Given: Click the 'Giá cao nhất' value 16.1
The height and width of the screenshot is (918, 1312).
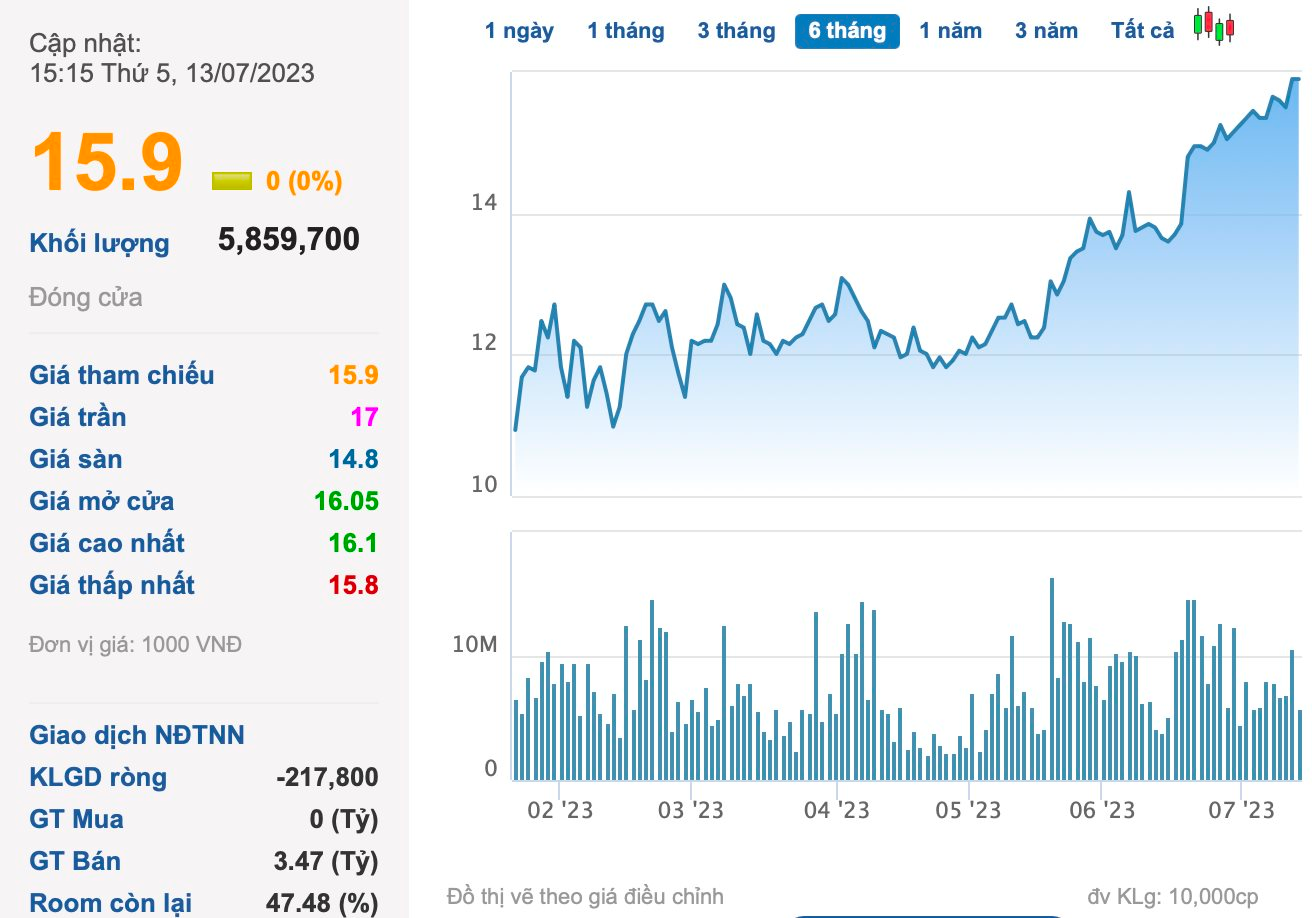Looking at the screenshot, I should point(353,543).
